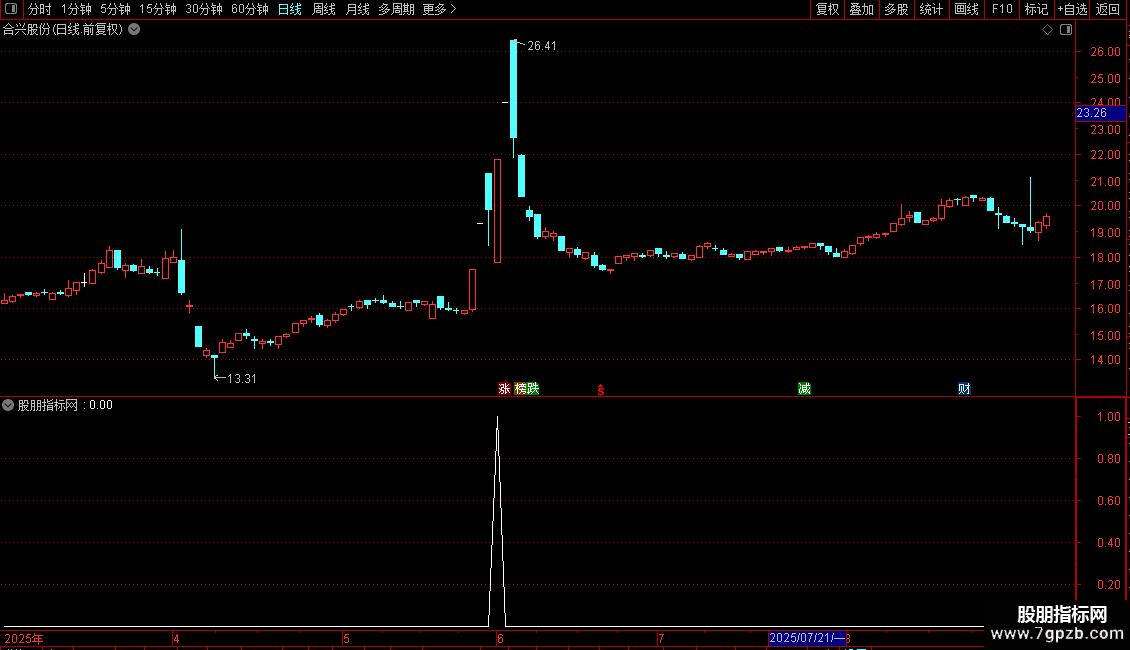Select the 日线 daily chart tab
This screenshot has width=1130, height=650.
290,9
